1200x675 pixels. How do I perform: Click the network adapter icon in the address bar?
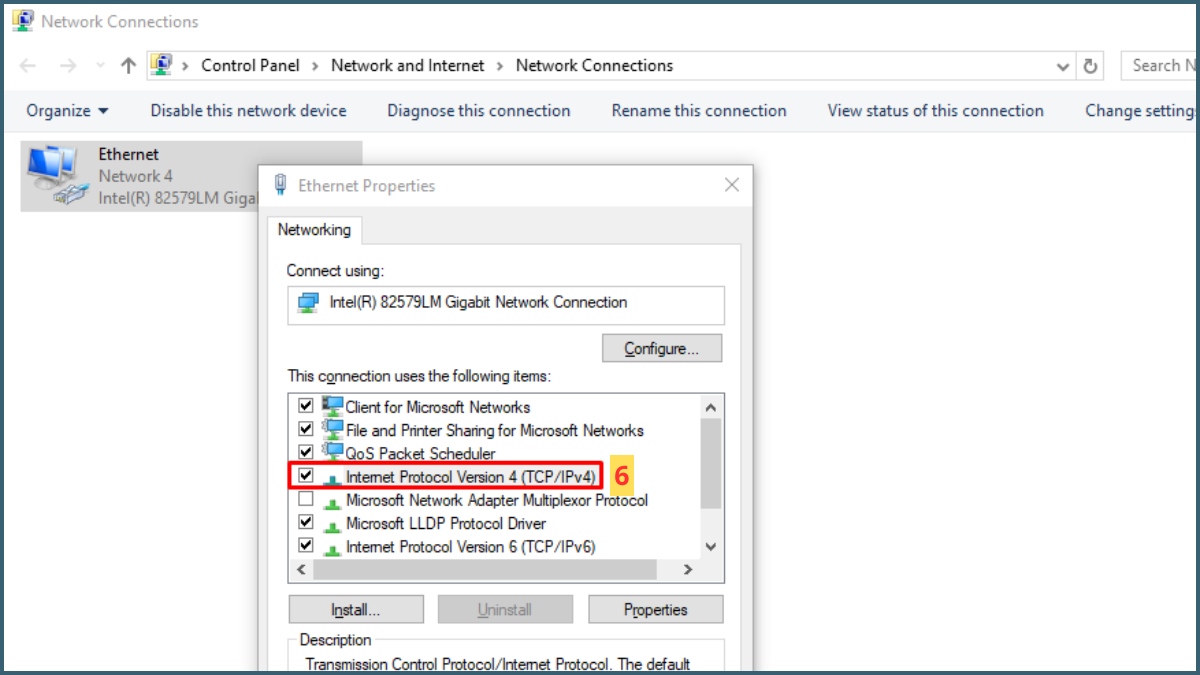[x=161, y=64]
